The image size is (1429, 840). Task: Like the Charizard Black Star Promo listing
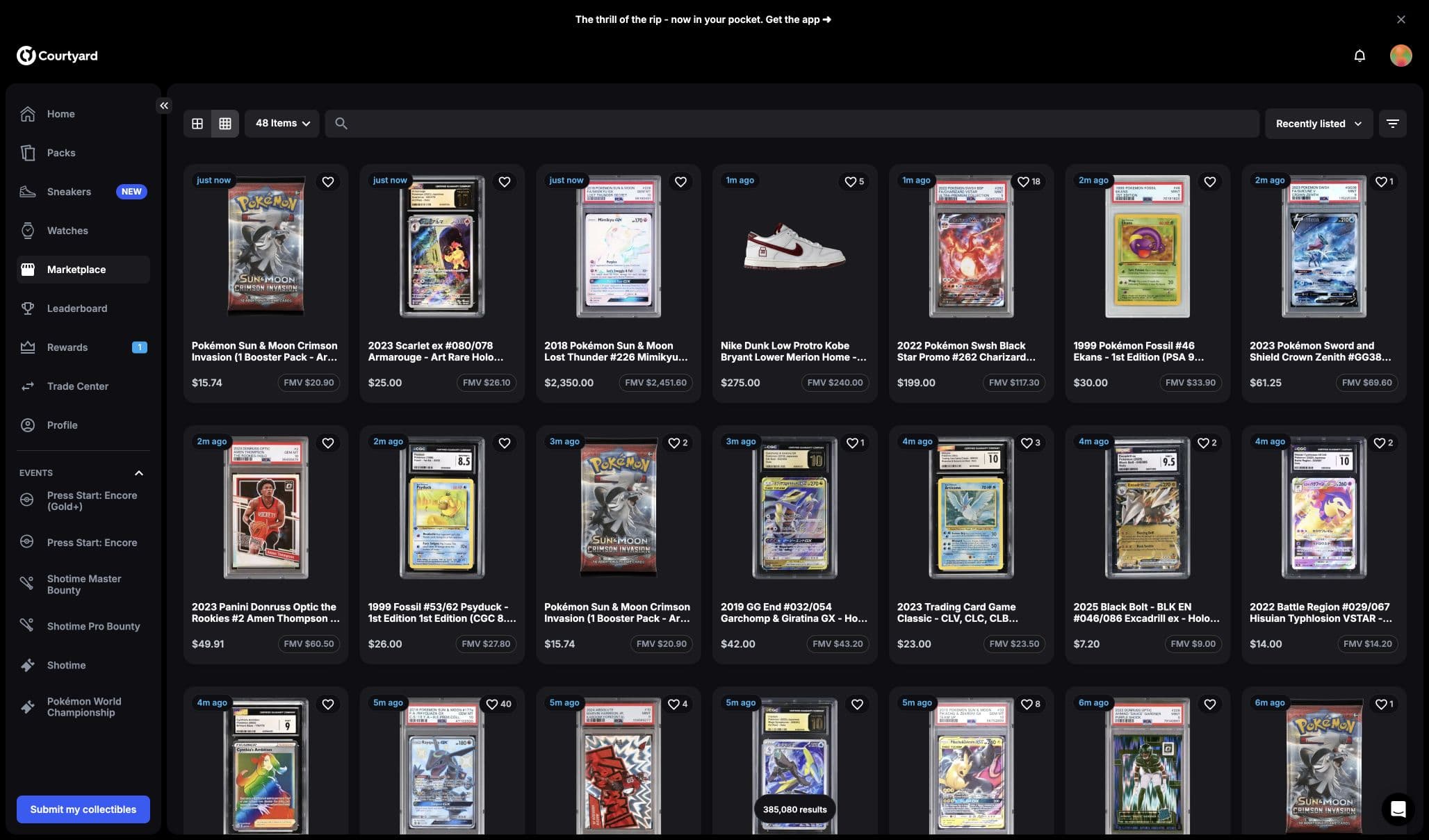(x=1029, y=181)
